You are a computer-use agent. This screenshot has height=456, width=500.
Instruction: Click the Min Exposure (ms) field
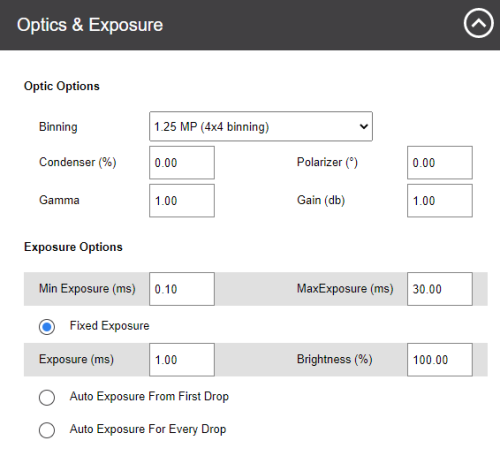(x=182, y=289)
